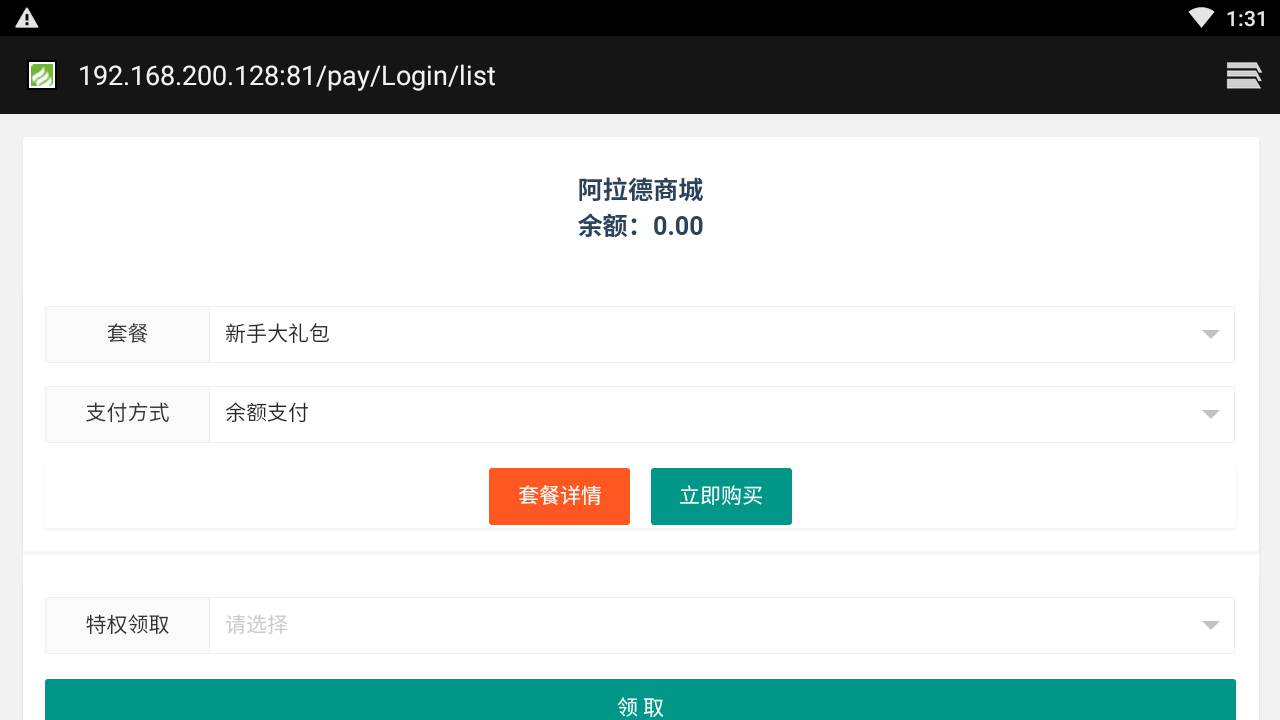This screenshot has width=1280, height=720.
Task: Click the arrow icon in 特权领取 row
Action: click(x=1210, y=625)
